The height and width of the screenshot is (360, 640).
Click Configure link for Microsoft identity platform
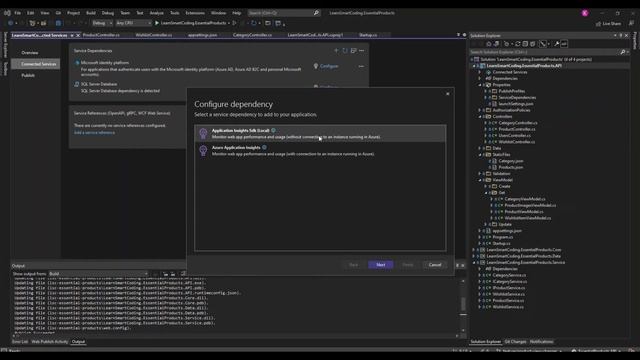coord(329,66)
